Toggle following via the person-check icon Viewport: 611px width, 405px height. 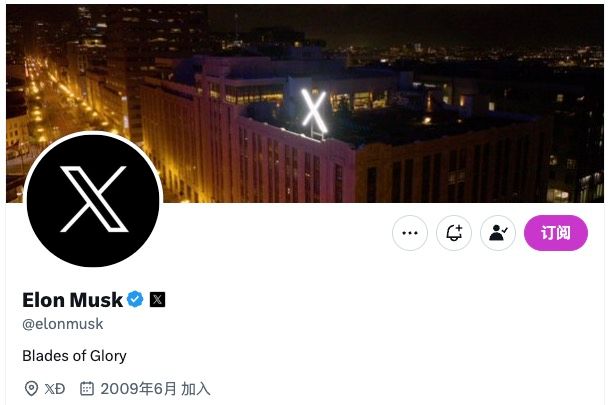(498, 233)
